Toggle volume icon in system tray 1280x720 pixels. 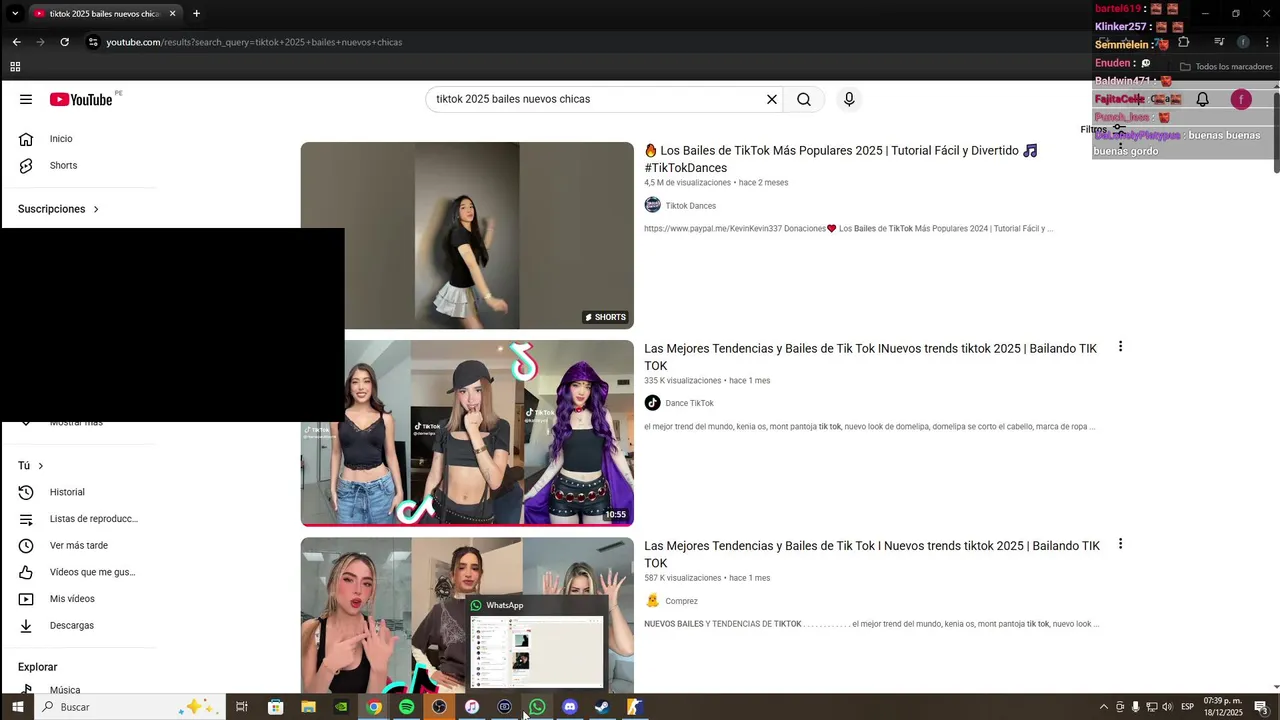pos(1167,707)
